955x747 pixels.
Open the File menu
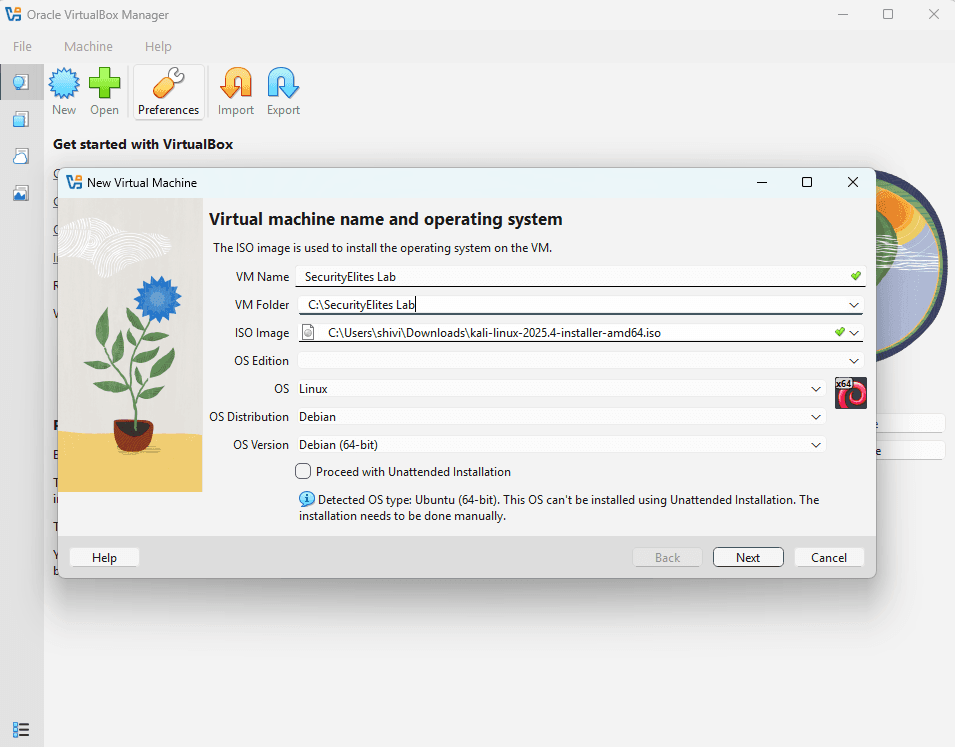22,46
